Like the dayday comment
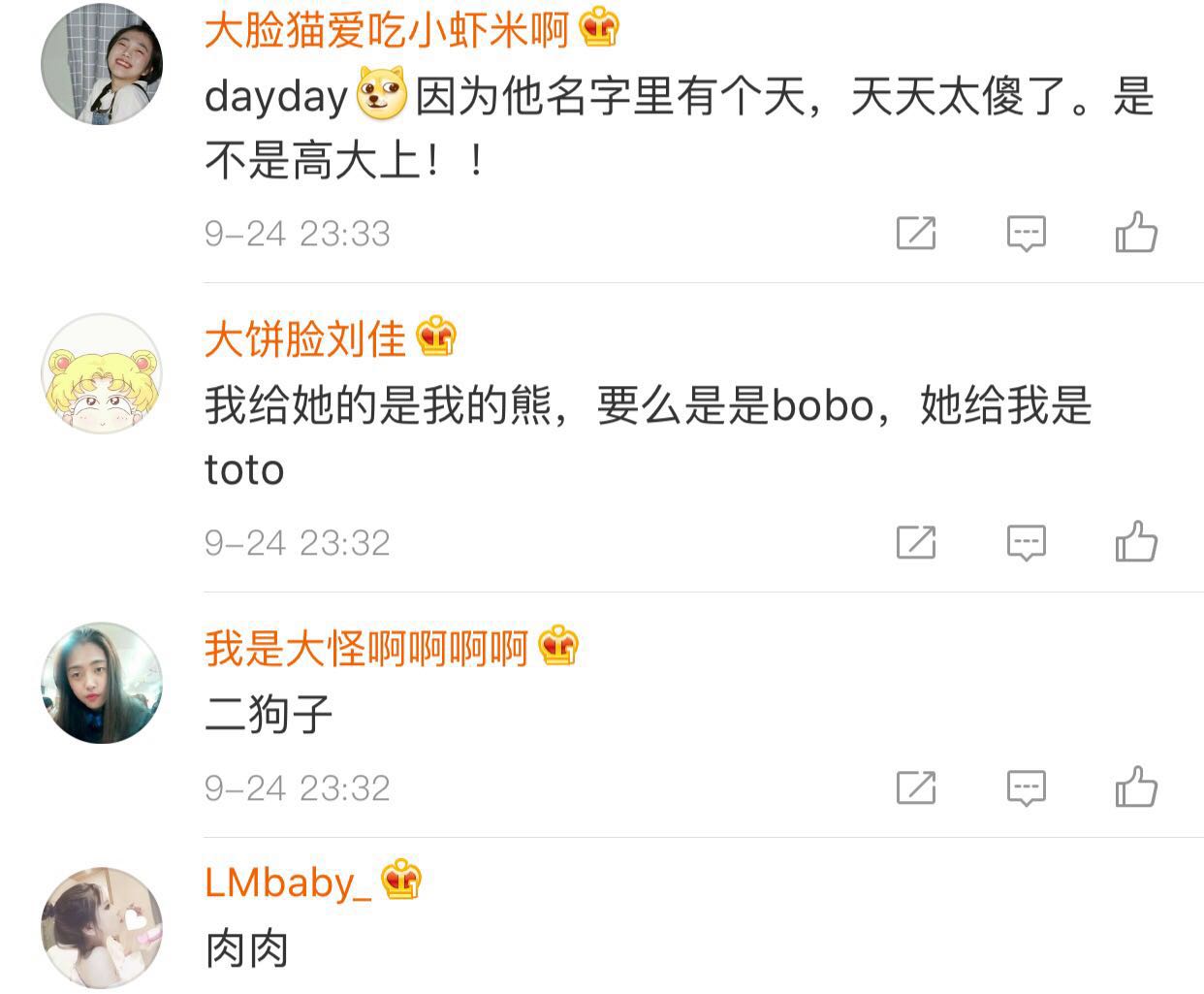The image size is (1204, 994). tap(1136, 233)
